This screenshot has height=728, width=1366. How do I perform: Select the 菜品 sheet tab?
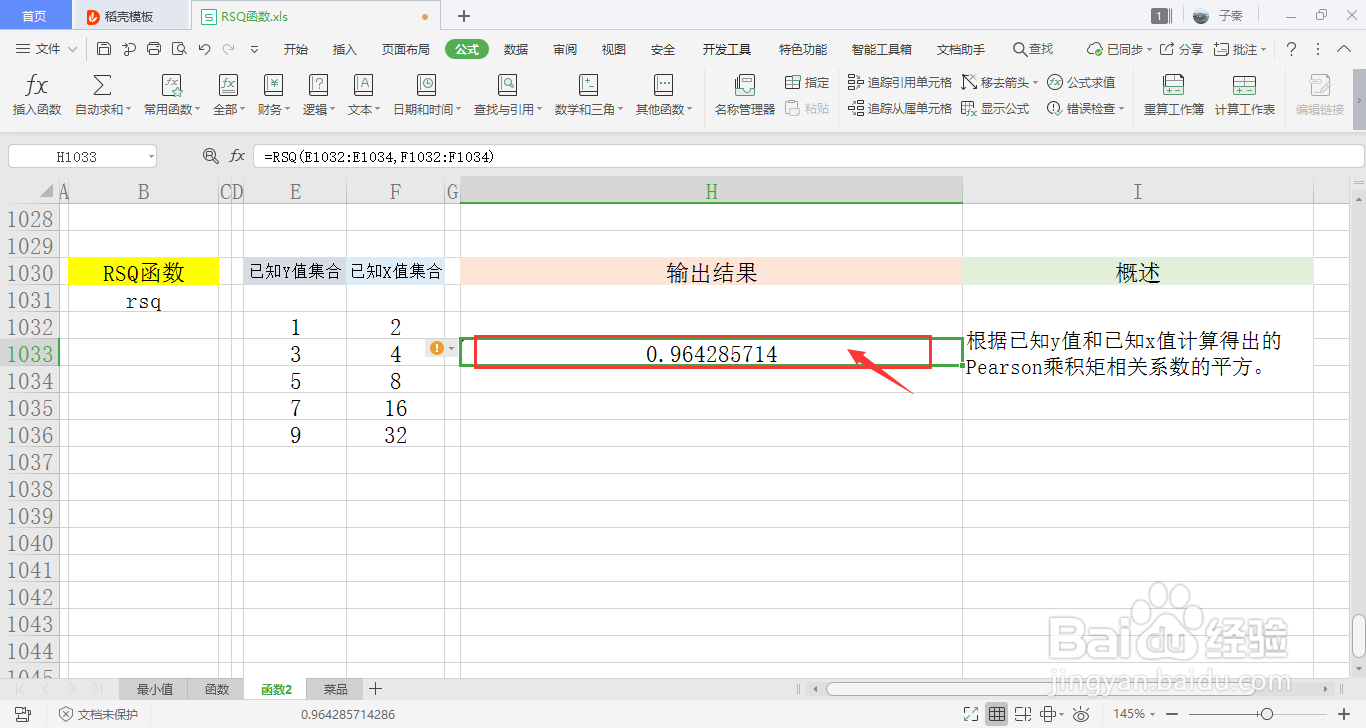click(335, 689)
